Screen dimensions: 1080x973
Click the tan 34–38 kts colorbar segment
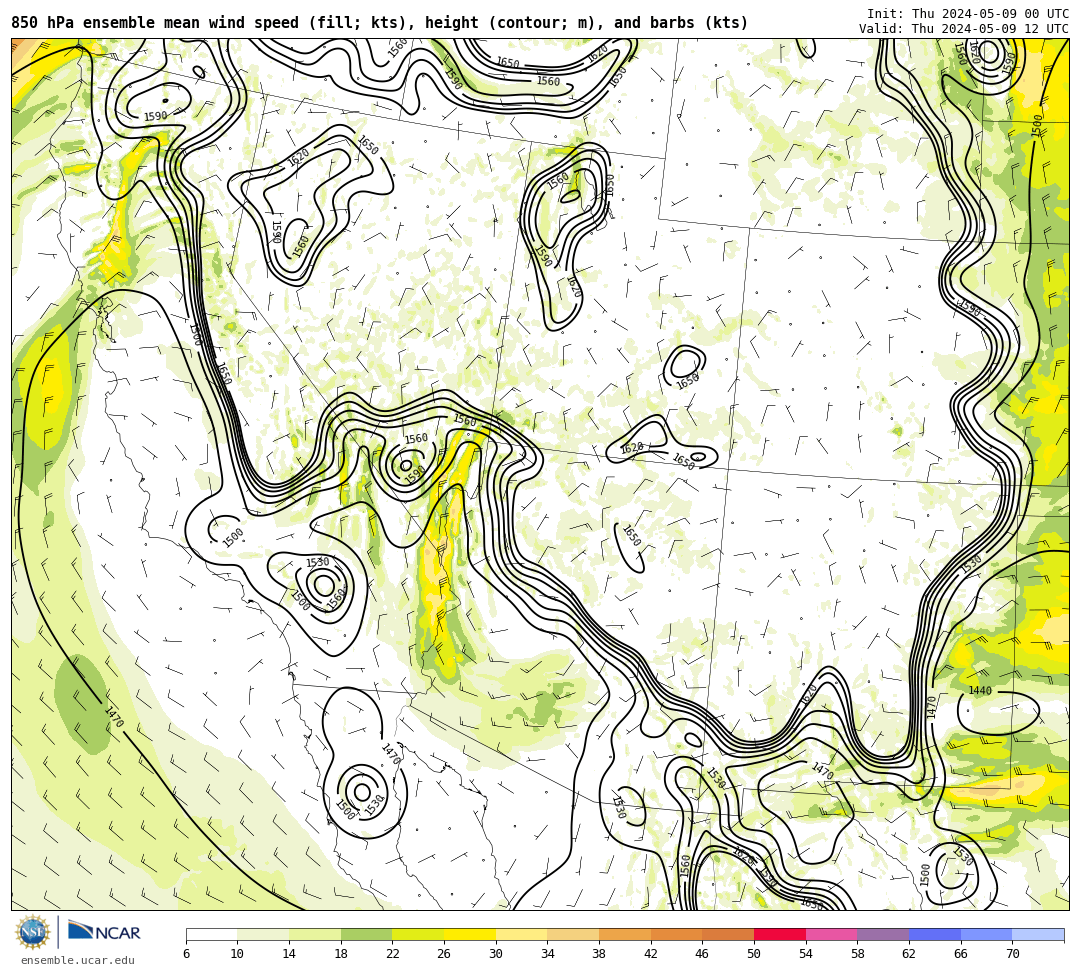(x=573, y=934)
